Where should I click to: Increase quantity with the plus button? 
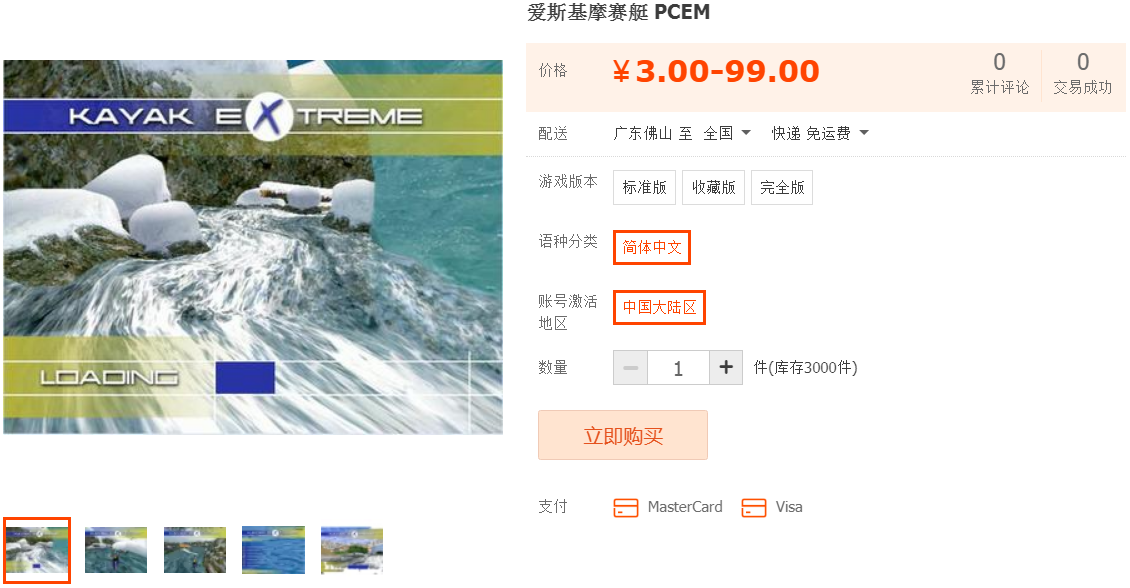click(726, 368)
